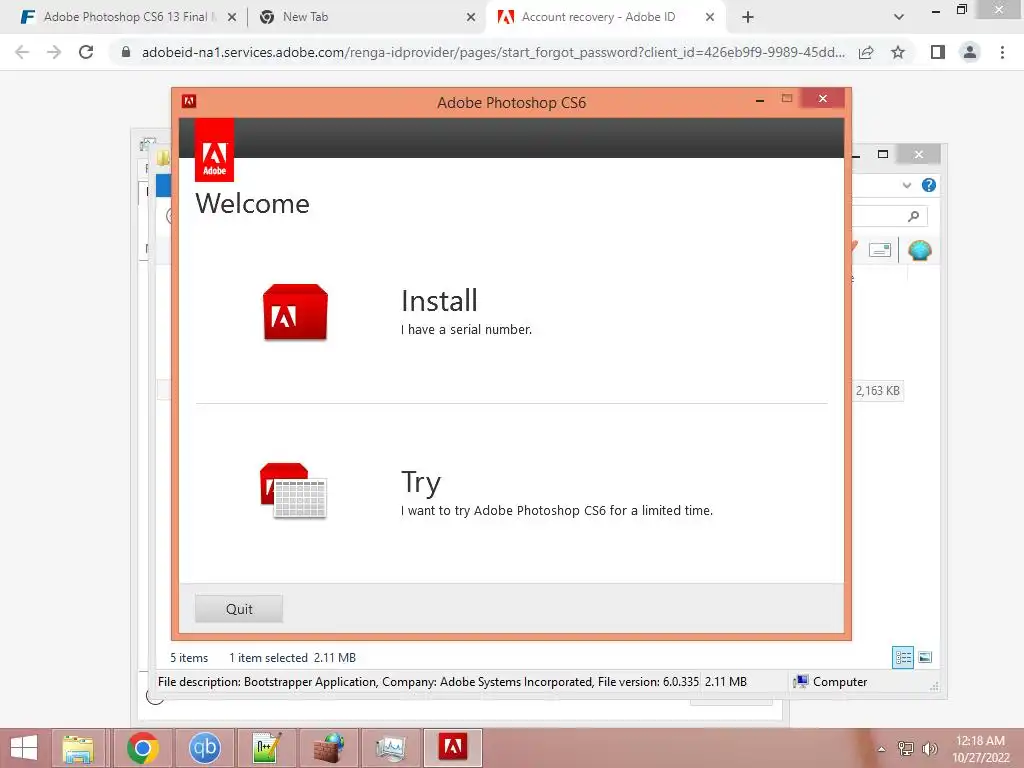Click the teal shell toolbar icon
This screenshot has height=768, width=1024.
tap(920, 249)
